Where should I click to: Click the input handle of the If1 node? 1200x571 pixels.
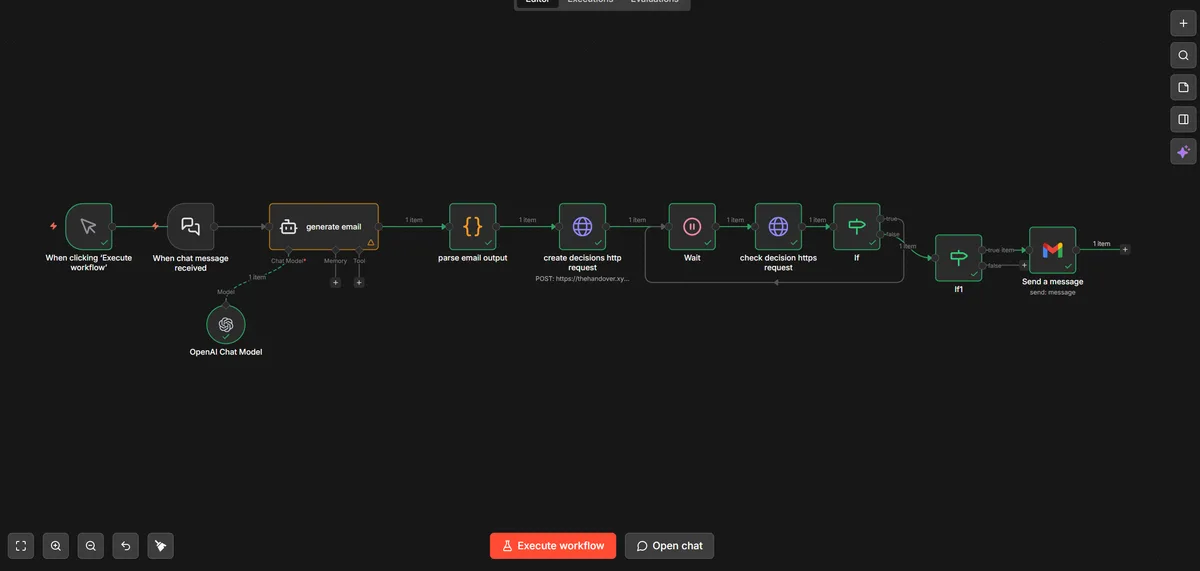[936, 258]
